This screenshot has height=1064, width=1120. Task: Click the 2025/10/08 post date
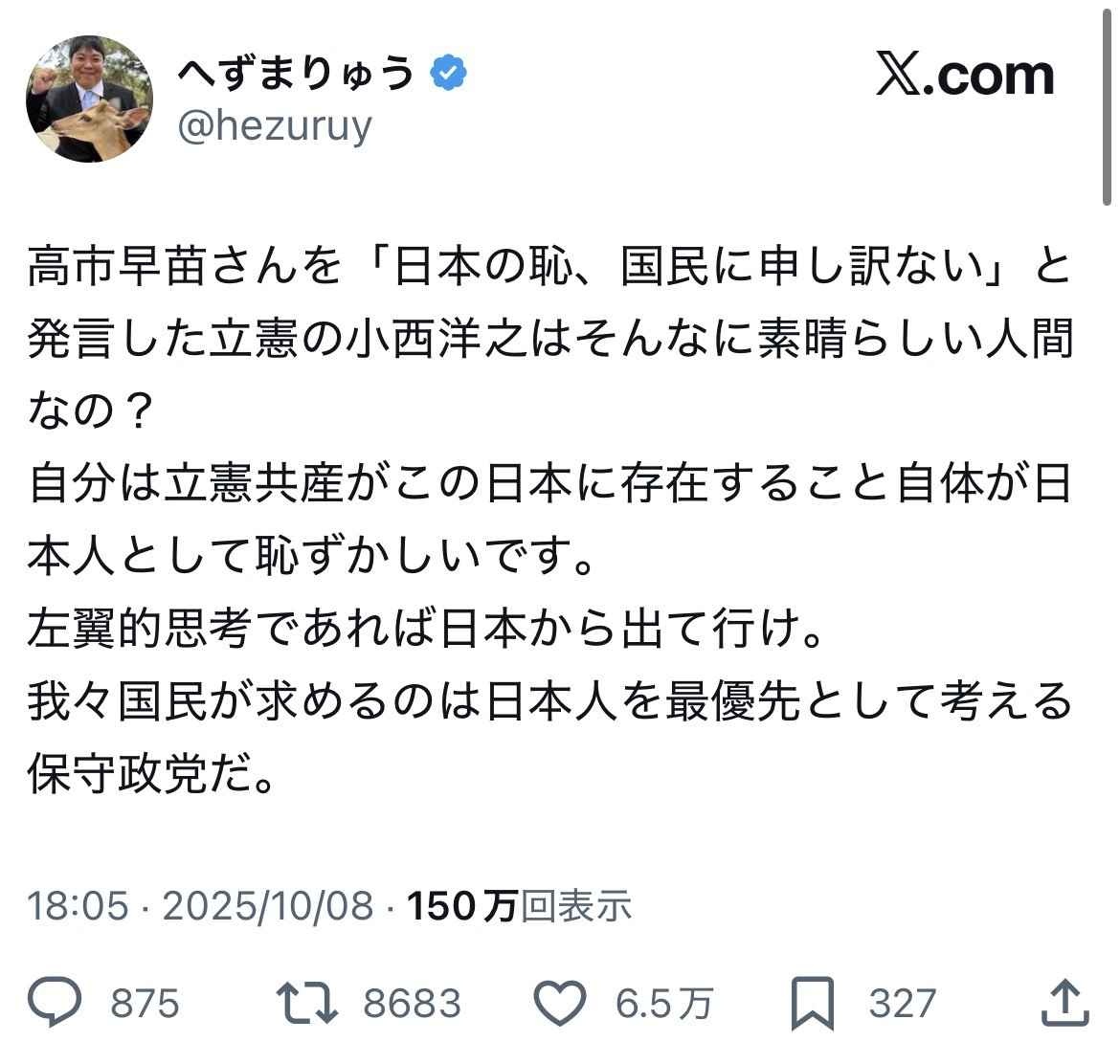tap(267, 905)
